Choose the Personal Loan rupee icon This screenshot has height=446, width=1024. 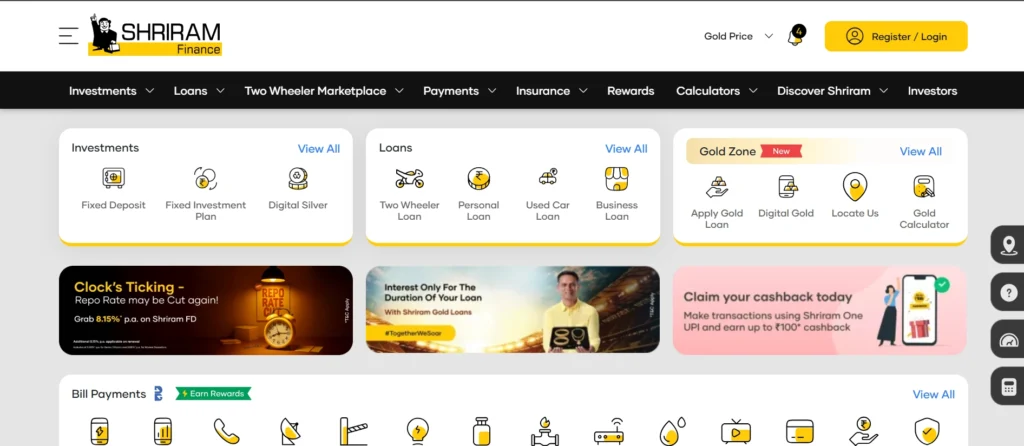click(478, 179)
